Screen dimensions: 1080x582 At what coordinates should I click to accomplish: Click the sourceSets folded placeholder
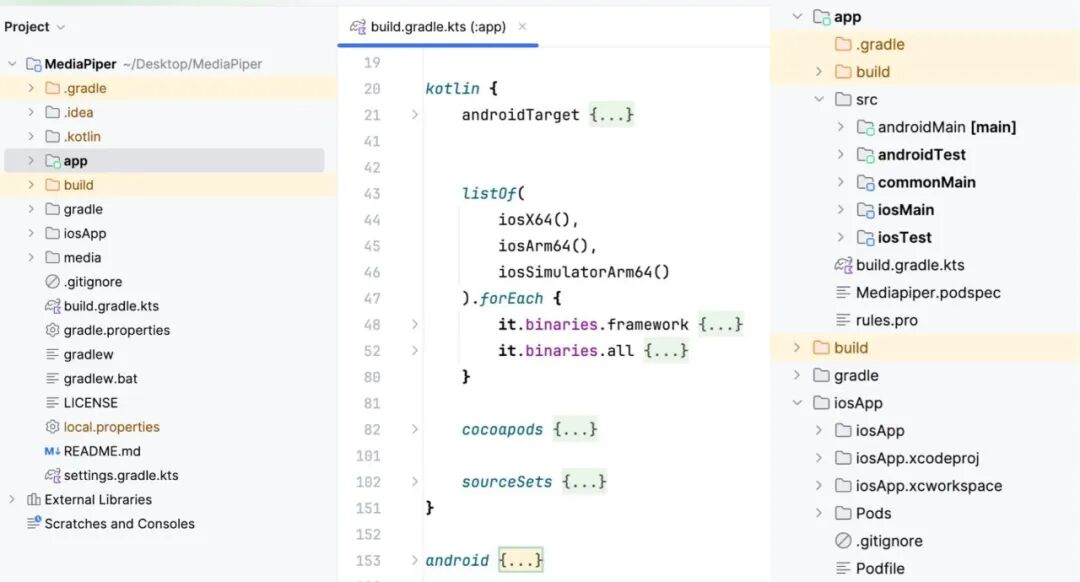point(584,481)
